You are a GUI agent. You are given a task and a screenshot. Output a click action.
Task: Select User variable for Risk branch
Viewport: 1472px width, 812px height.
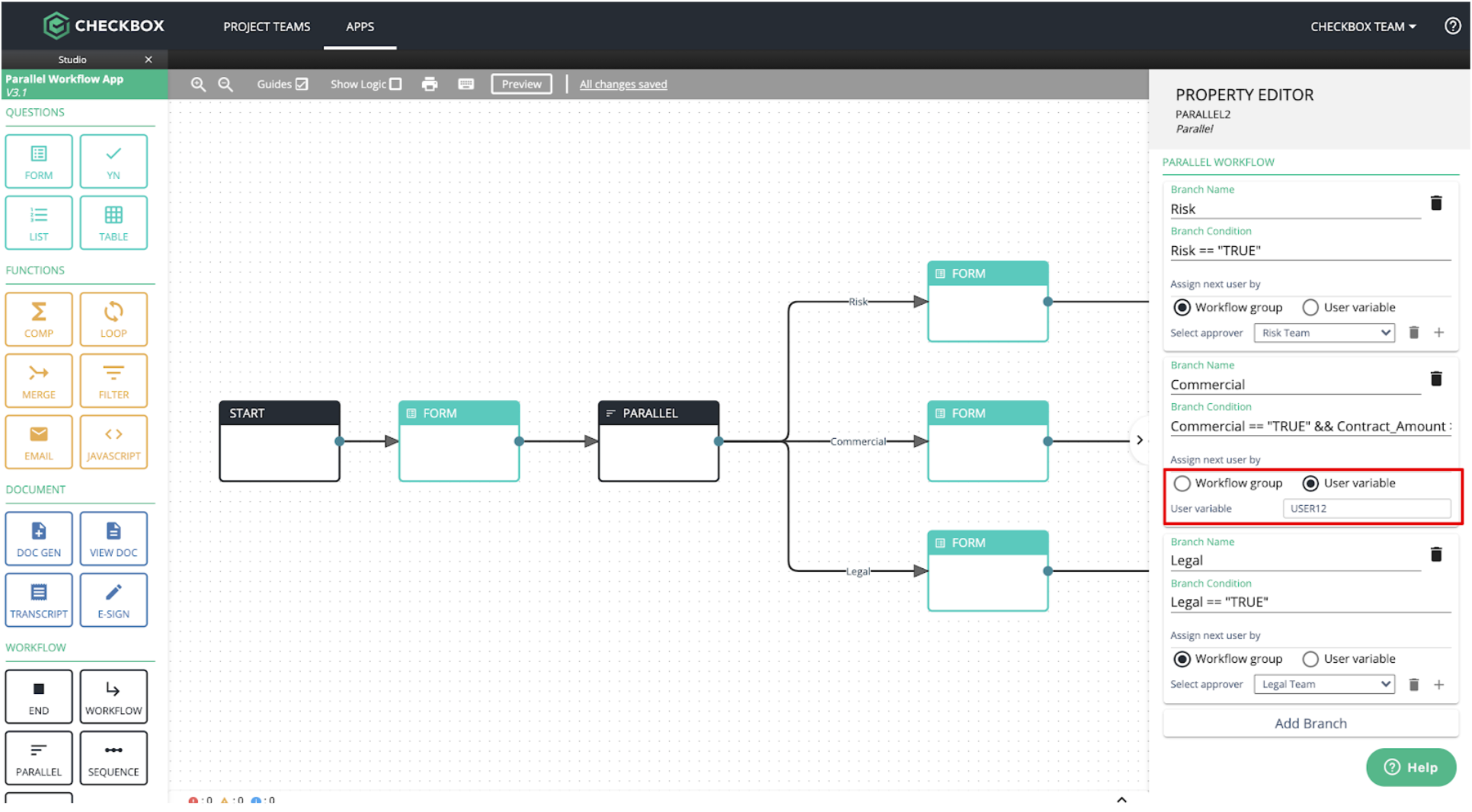1310,308
